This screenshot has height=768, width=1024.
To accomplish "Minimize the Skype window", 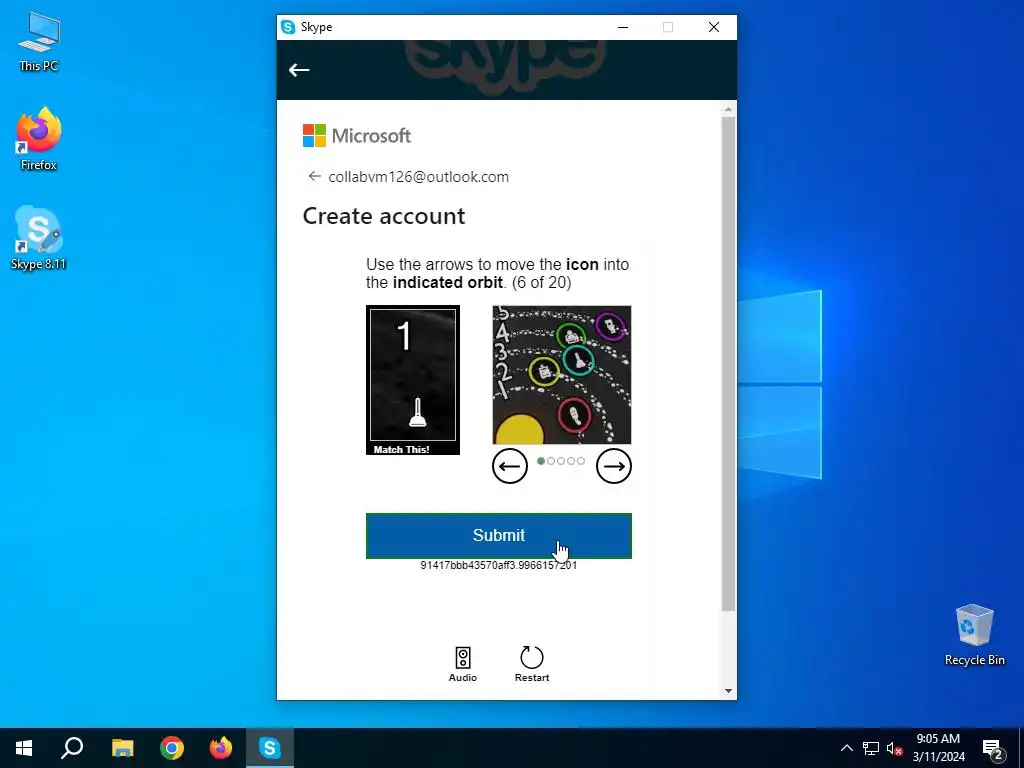I will click(x=623, y=27).
